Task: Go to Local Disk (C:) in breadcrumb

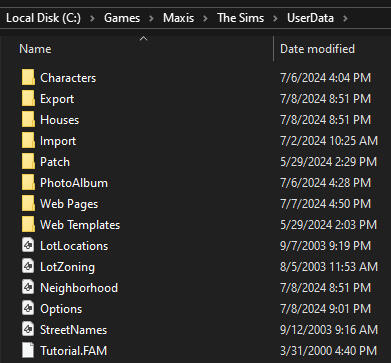Action: [43, 18]
